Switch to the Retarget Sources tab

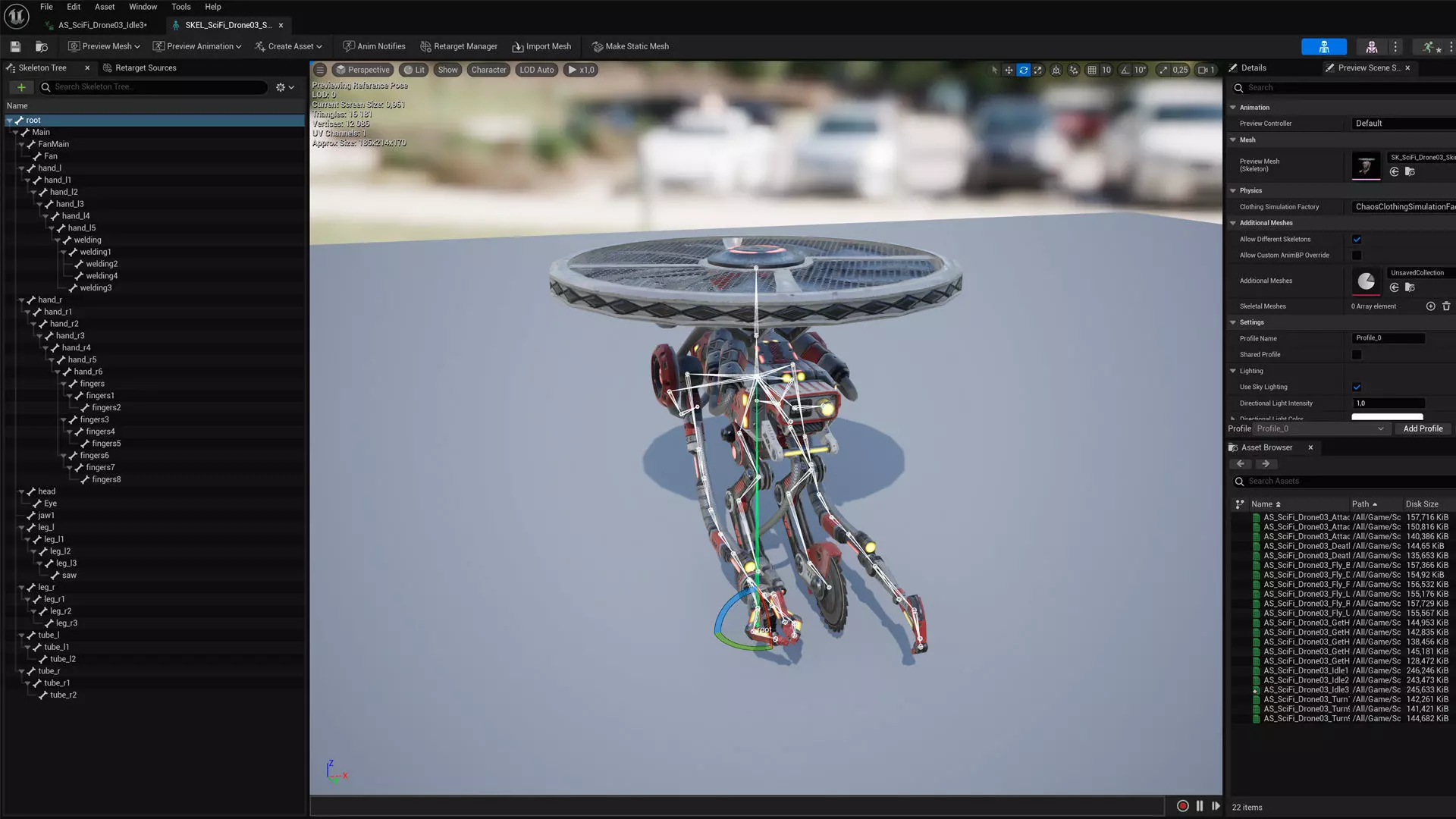(x=140, y=68)
